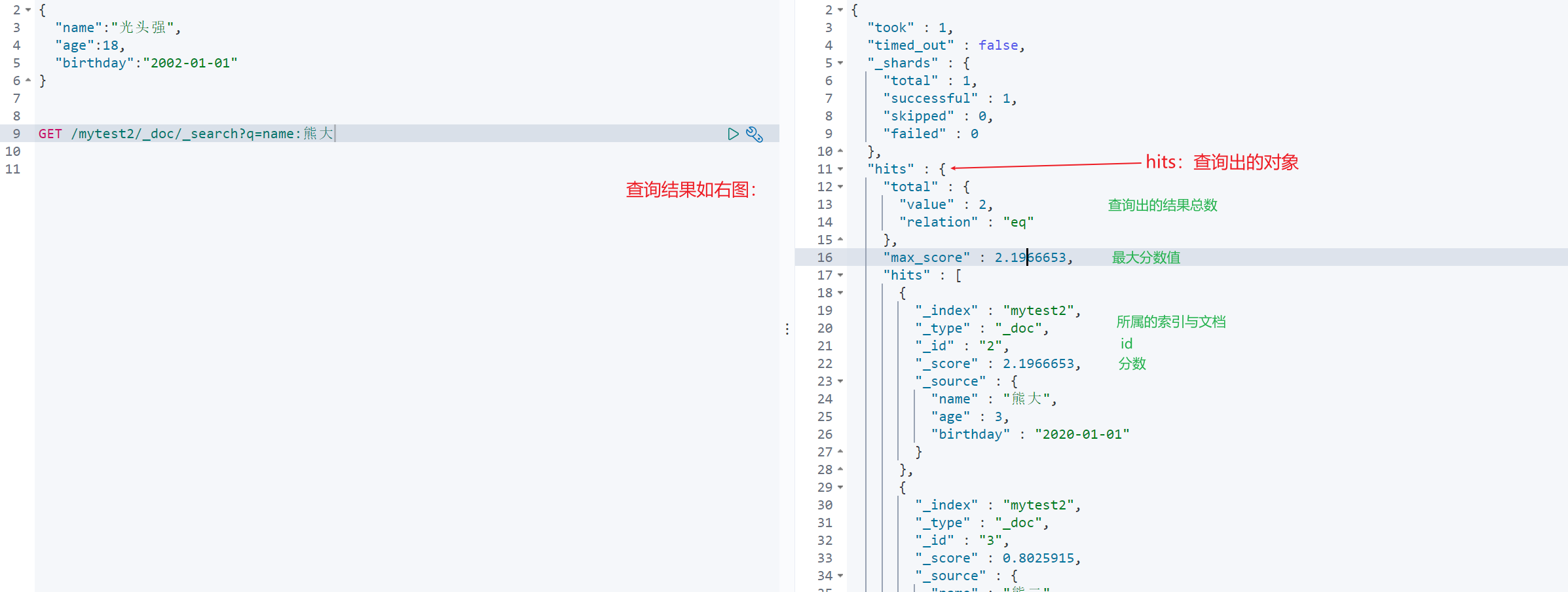Viewport: 1568px width, 592px height.
Task: Click "successful" : 1 line
Action: pos(950,98)
